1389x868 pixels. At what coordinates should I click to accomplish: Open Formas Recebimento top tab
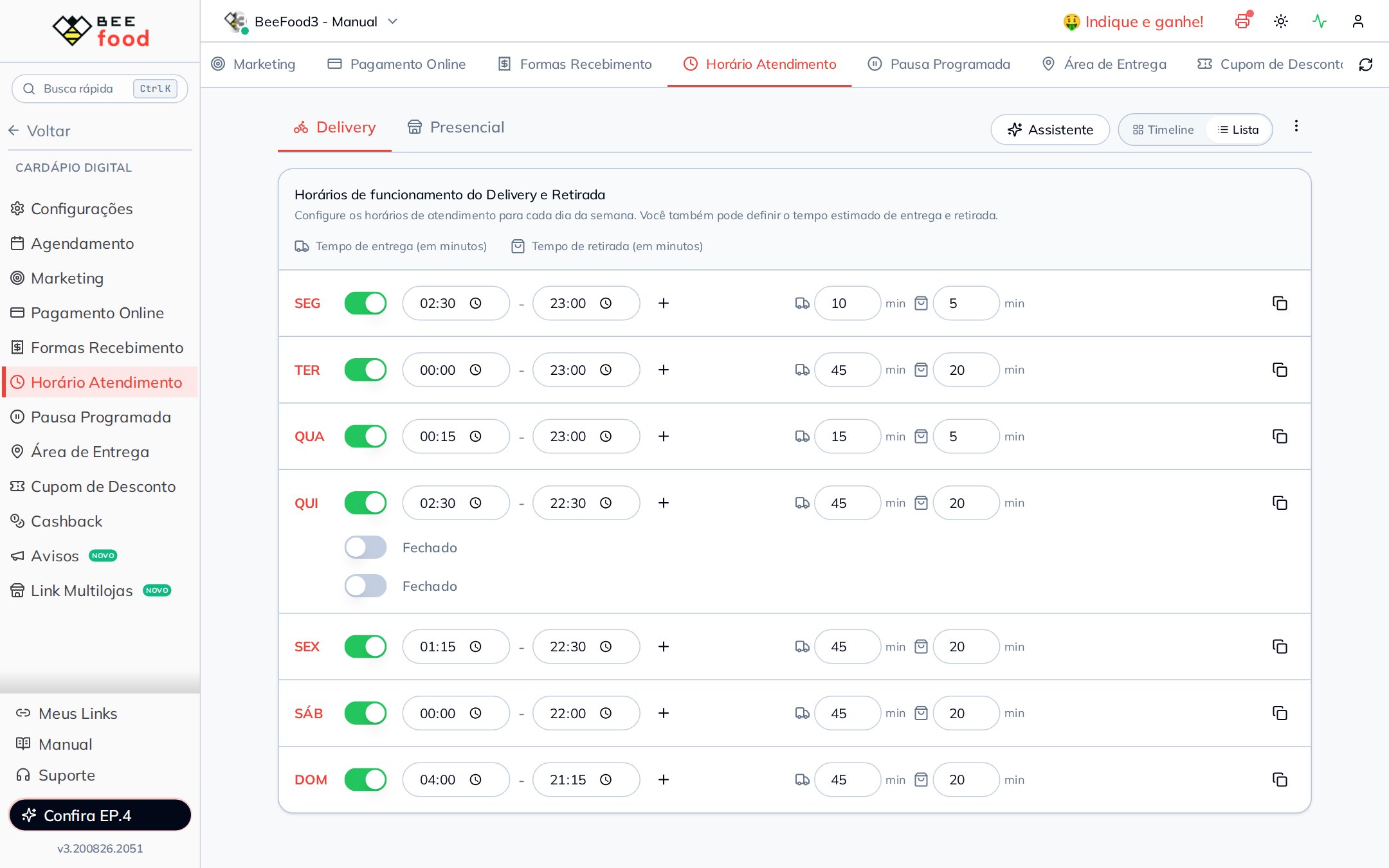pyautogui.click(x=575, y=64)
